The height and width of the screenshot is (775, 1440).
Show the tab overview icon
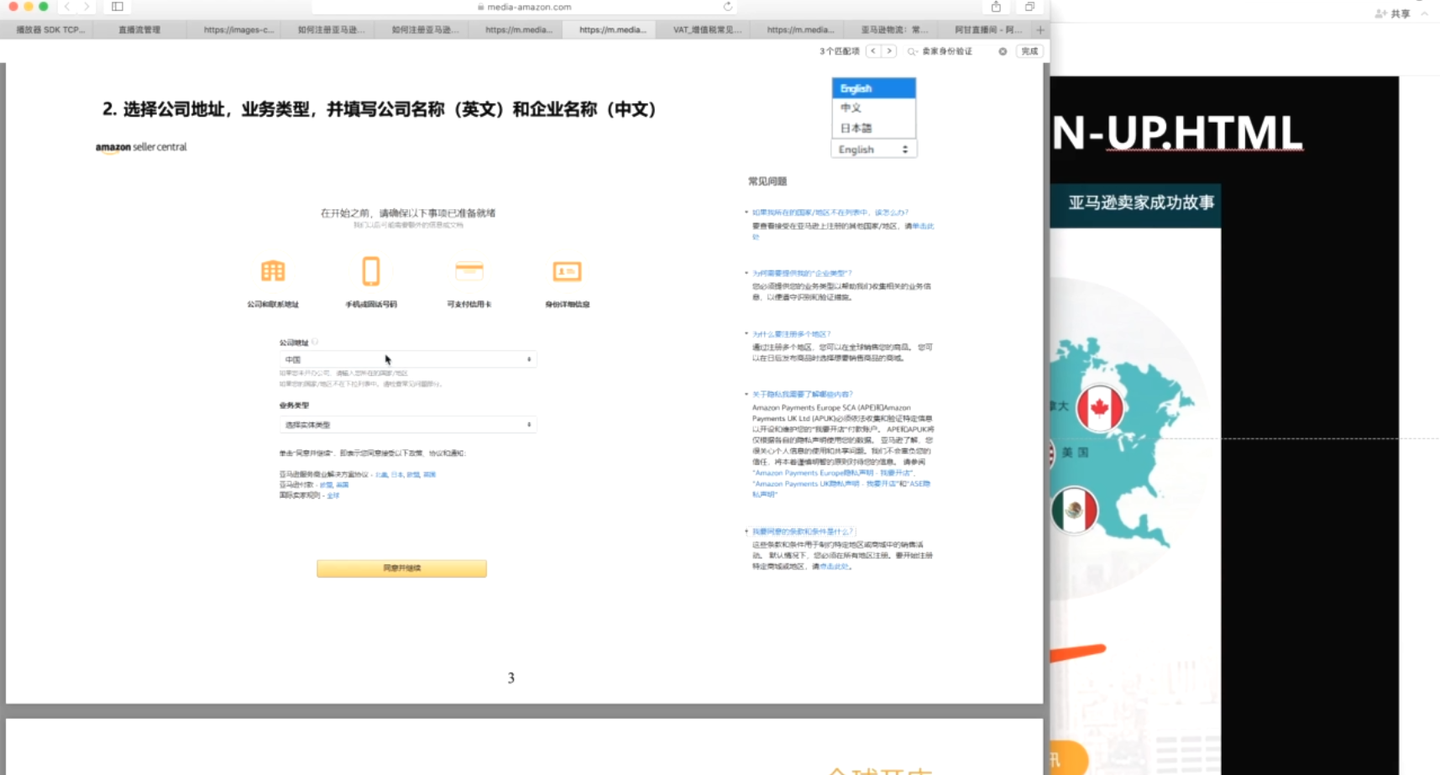[1029, 6]
